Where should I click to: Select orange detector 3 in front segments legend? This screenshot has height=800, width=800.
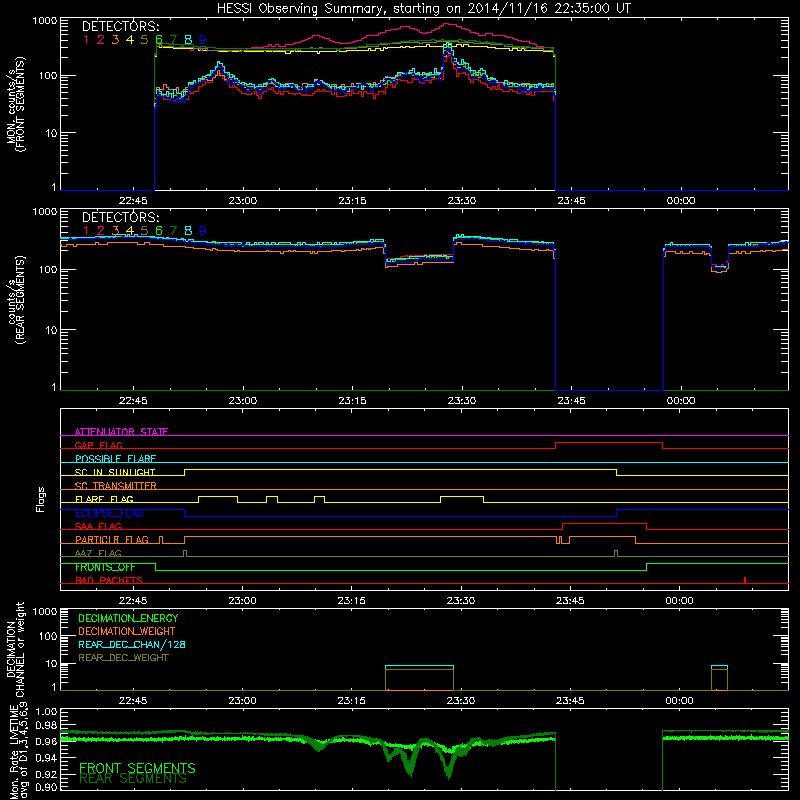coord(115,39)
